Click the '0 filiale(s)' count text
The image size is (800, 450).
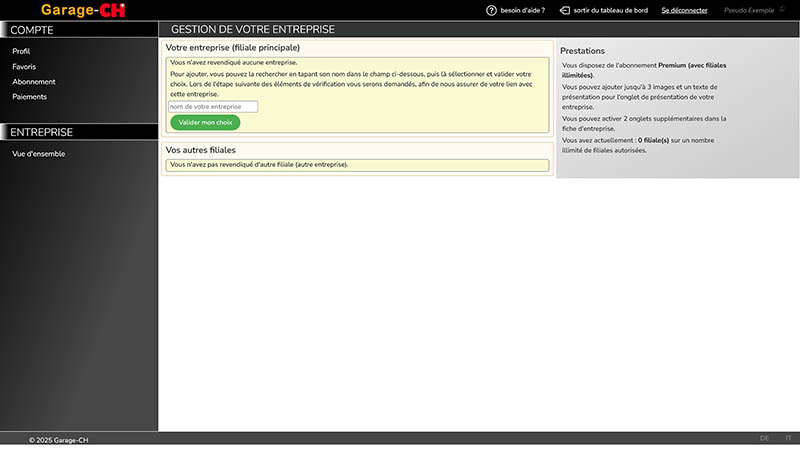tap(653, 140)
